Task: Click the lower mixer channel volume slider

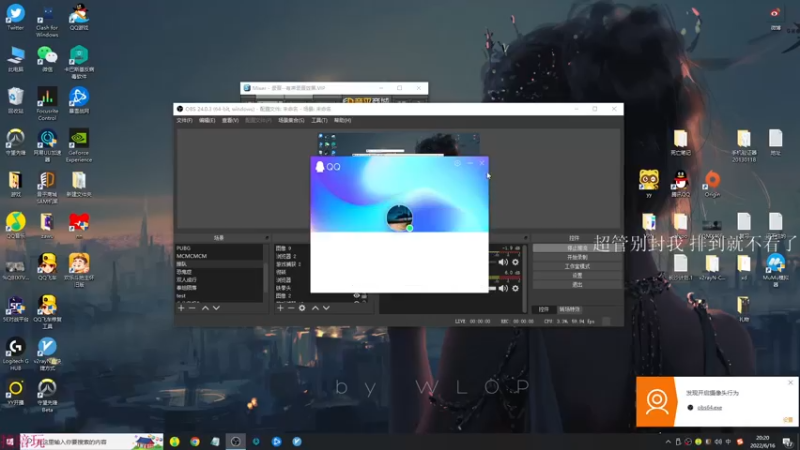Action: (x=492, y=288)
